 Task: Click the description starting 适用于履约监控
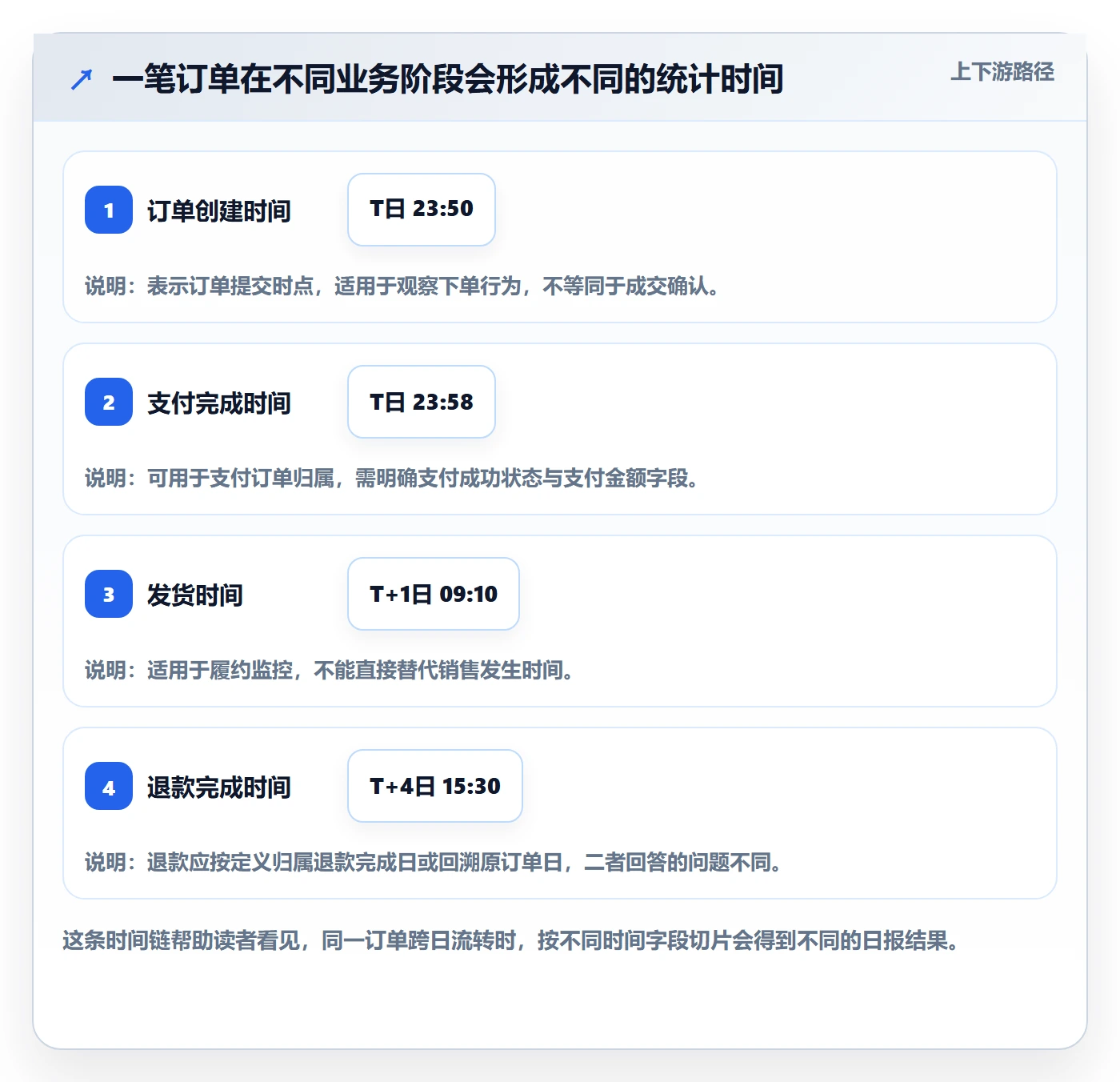pos(330,671)
